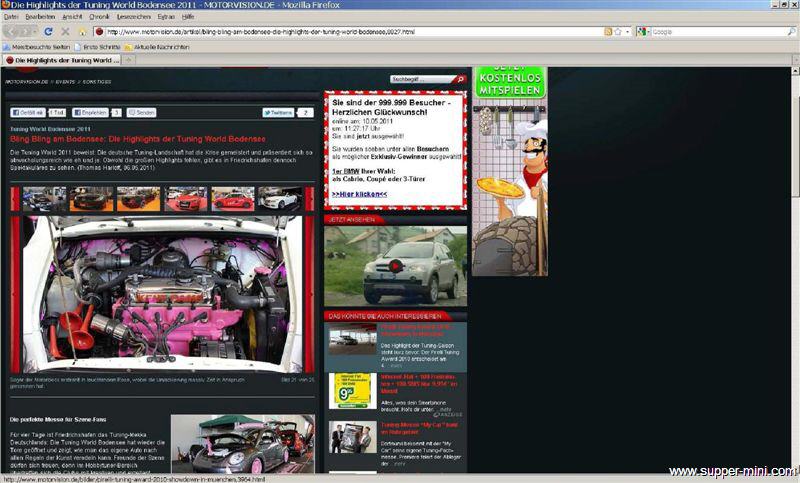800x483 pixels.
Task: Click the search magnifier in Firefox search box
Action: 791,32
